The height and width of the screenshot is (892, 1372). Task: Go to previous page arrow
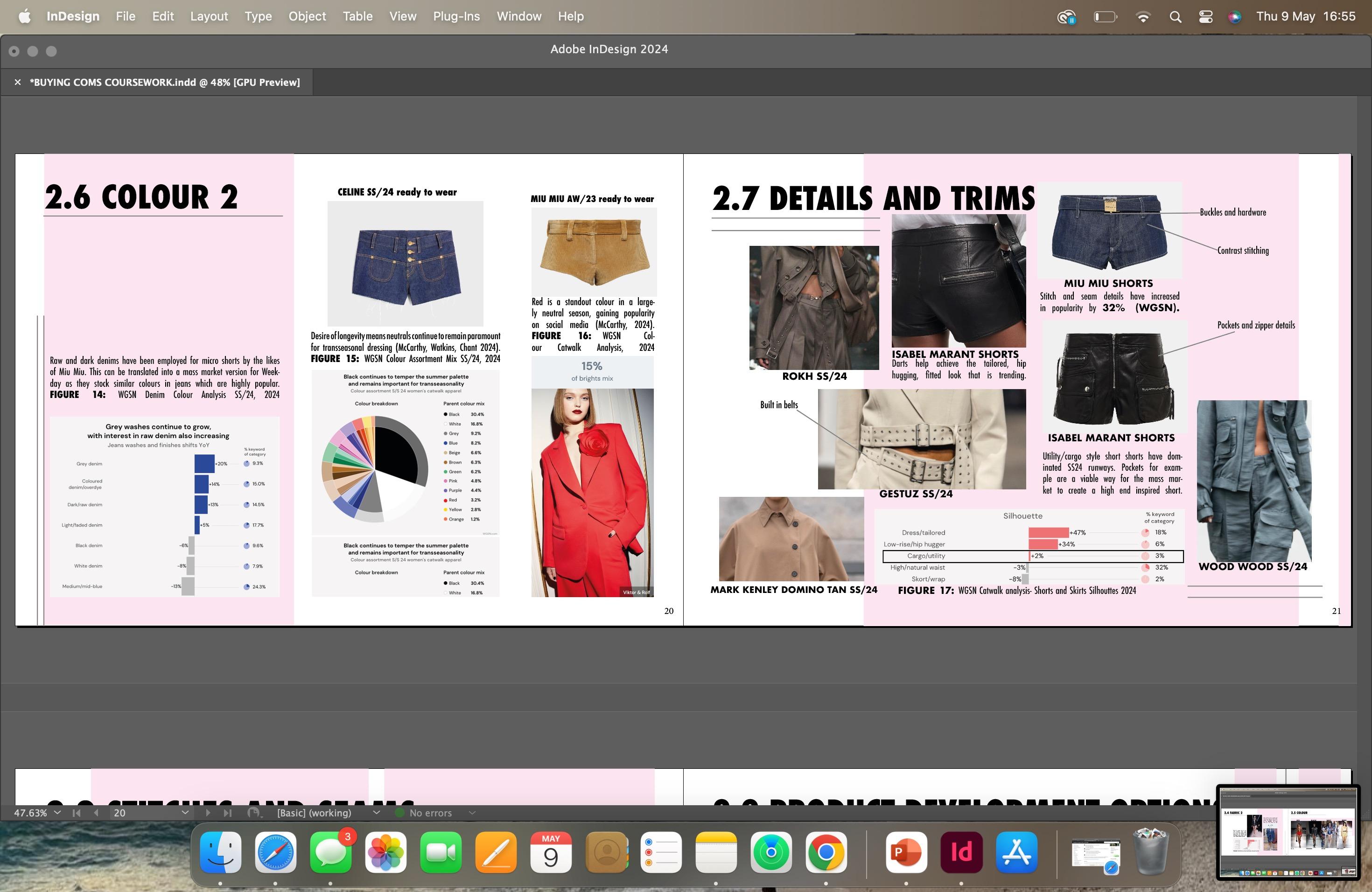pyautogui.click(x=96, y=813)
